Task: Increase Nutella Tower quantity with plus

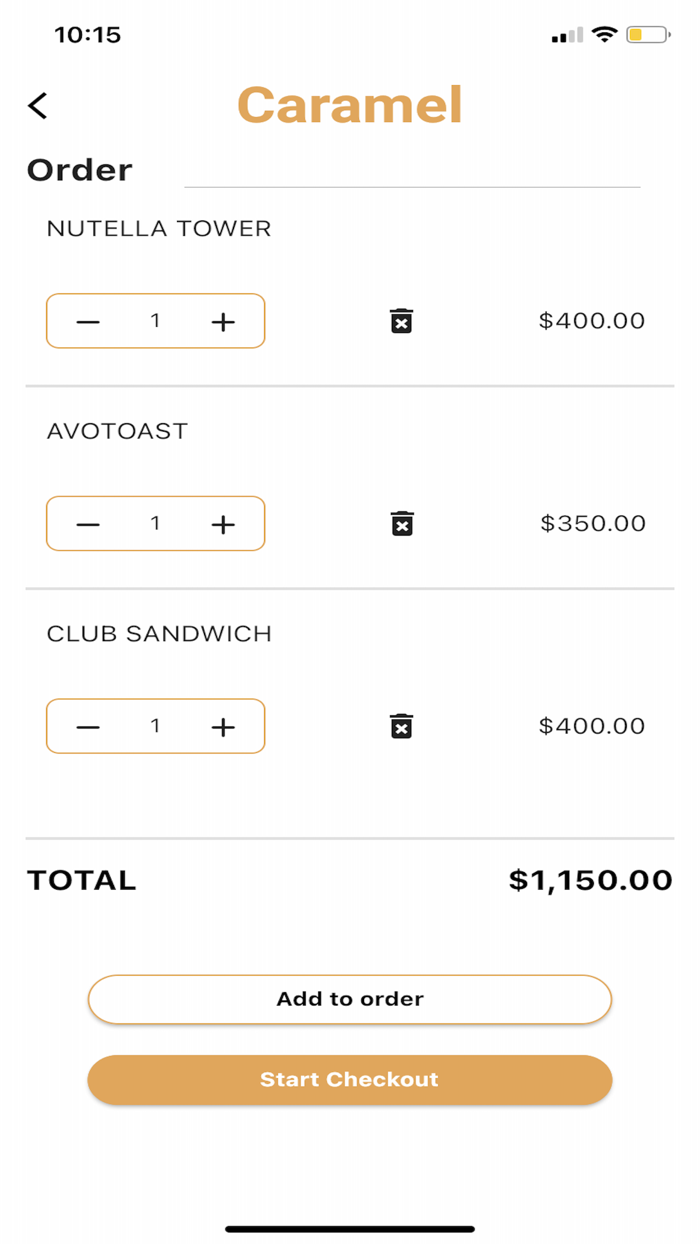Action: point(222,321)
